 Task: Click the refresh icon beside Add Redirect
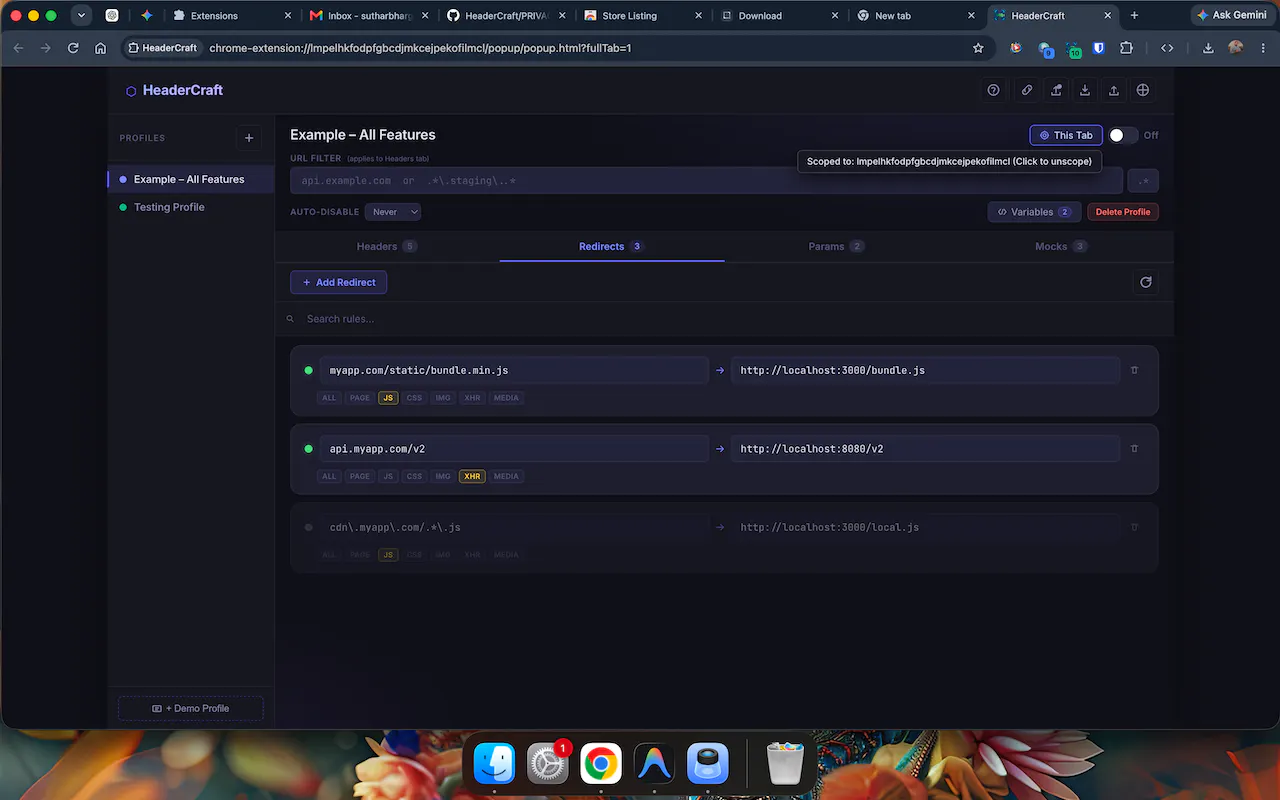pos(1146,282)
